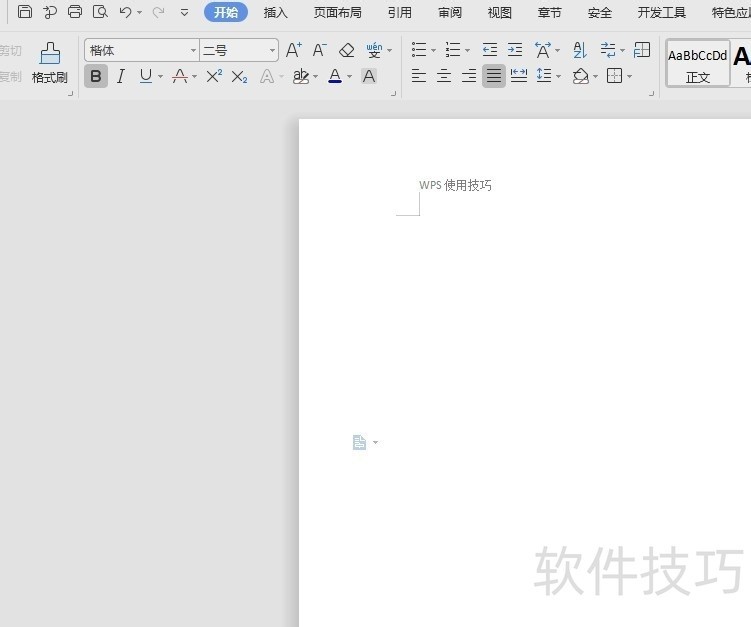The height and width of the screenshot is (627, 751).
Task: Apply text highlight color (ab marker)
Action: point(301,76)
